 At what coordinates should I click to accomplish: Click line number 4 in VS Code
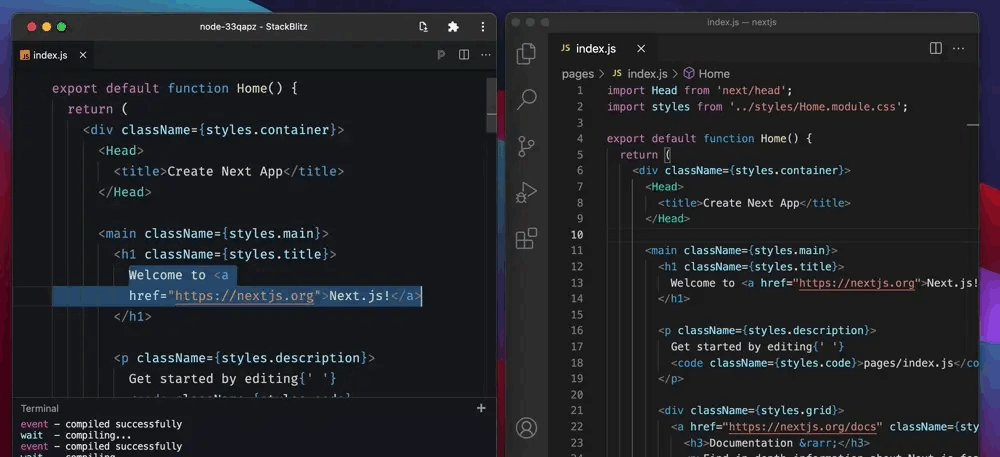[x=580, y=138]
